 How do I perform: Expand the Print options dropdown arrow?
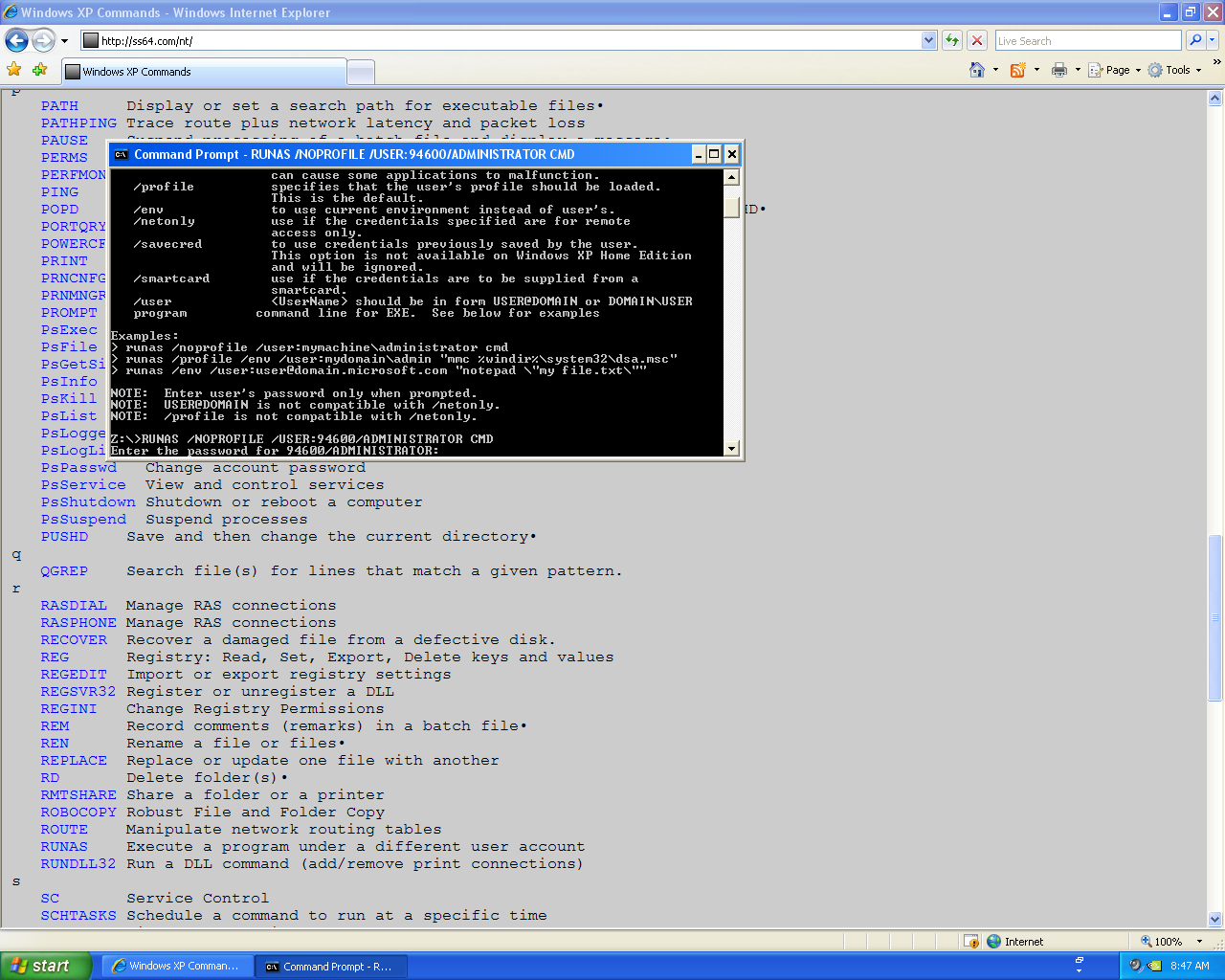1078,70
